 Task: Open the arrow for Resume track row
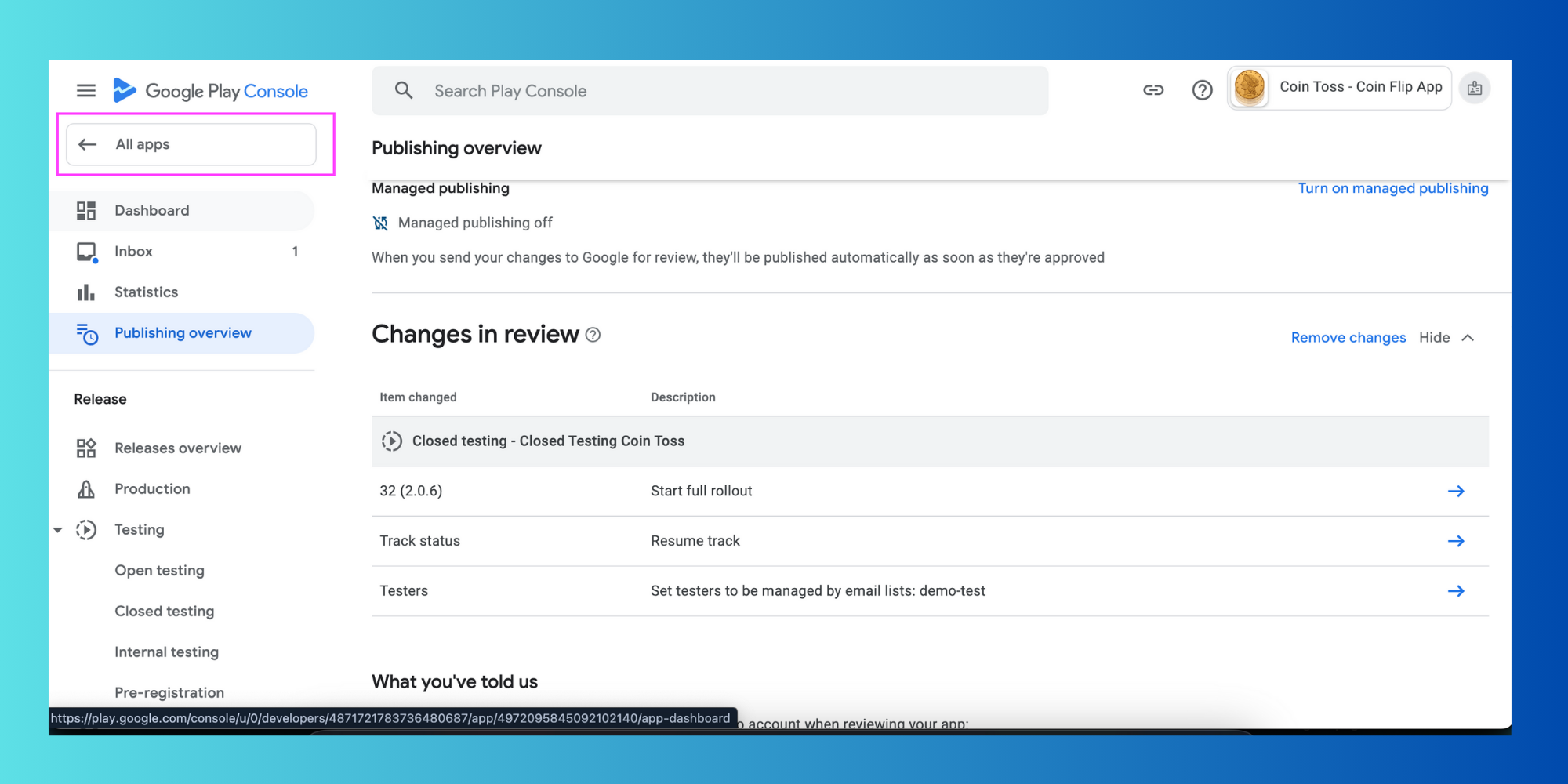pos(1456,541)
